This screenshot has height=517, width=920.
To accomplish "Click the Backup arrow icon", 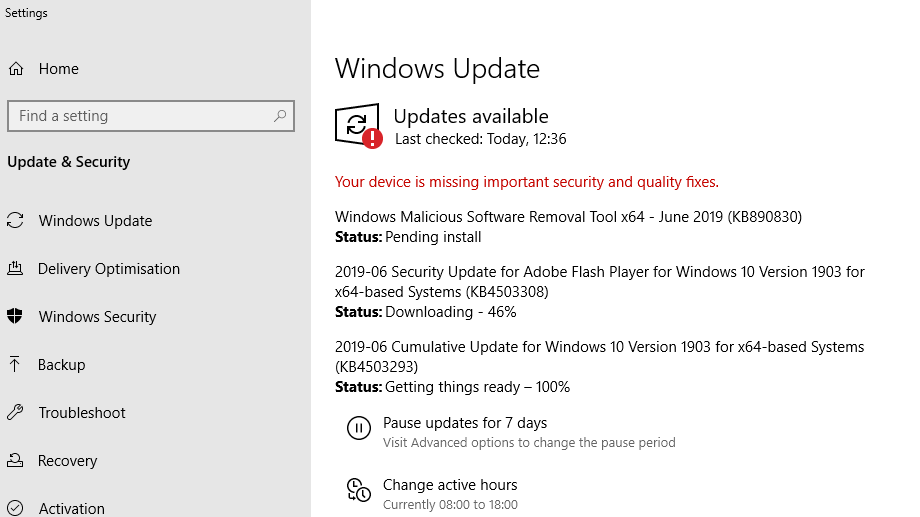I will 15,365.
